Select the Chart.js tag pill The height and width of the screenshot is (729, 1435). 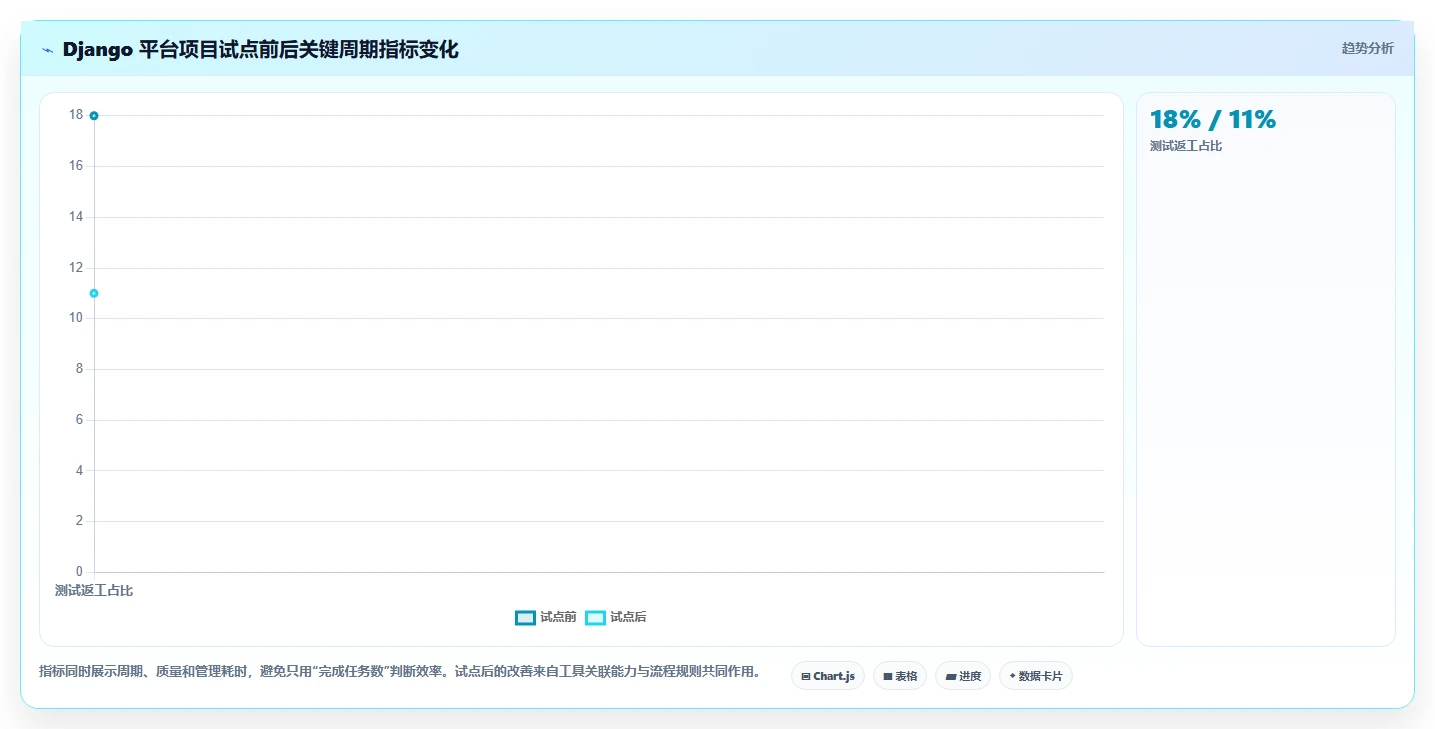point(828,676)
